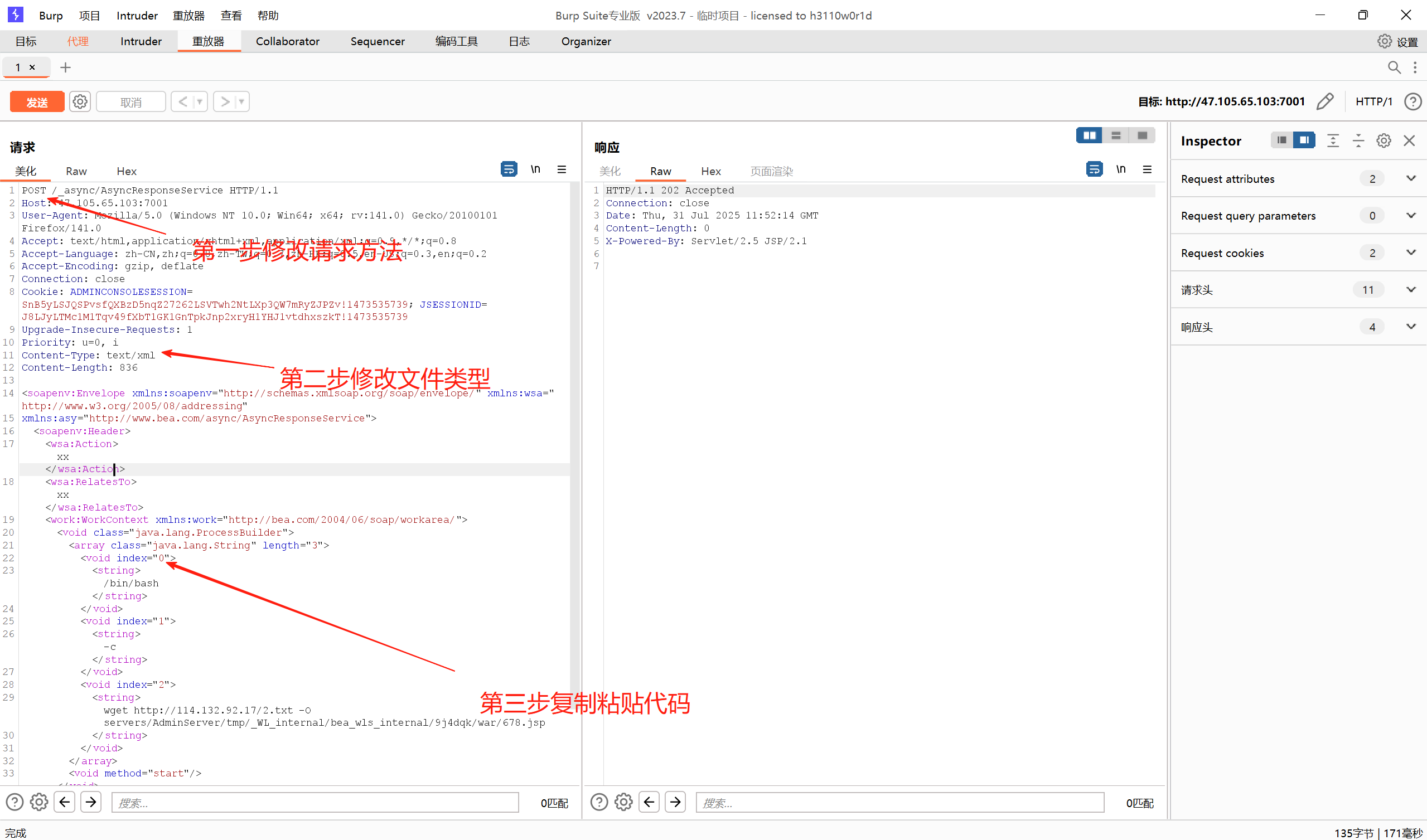Toggle non-printable \n display in request pane
The image size is (1427, 840).
point(535,169)
